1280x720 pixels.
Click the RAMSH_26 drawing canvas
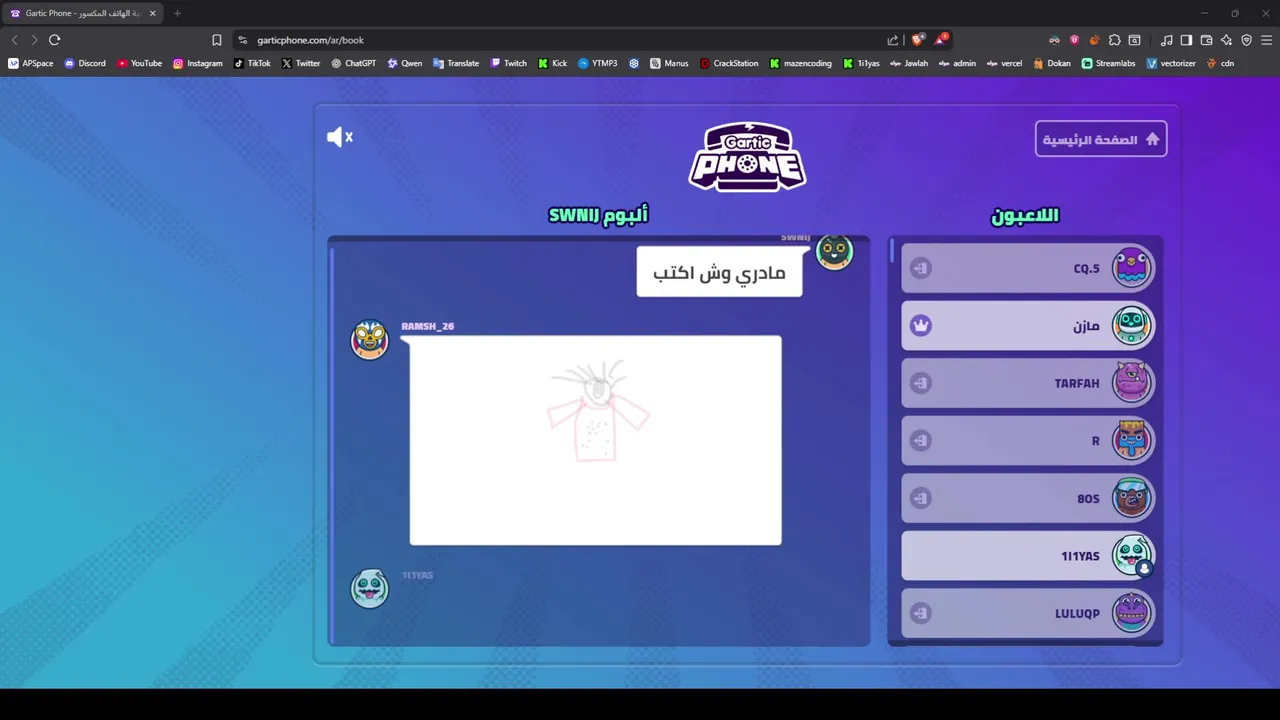[595, 440]
